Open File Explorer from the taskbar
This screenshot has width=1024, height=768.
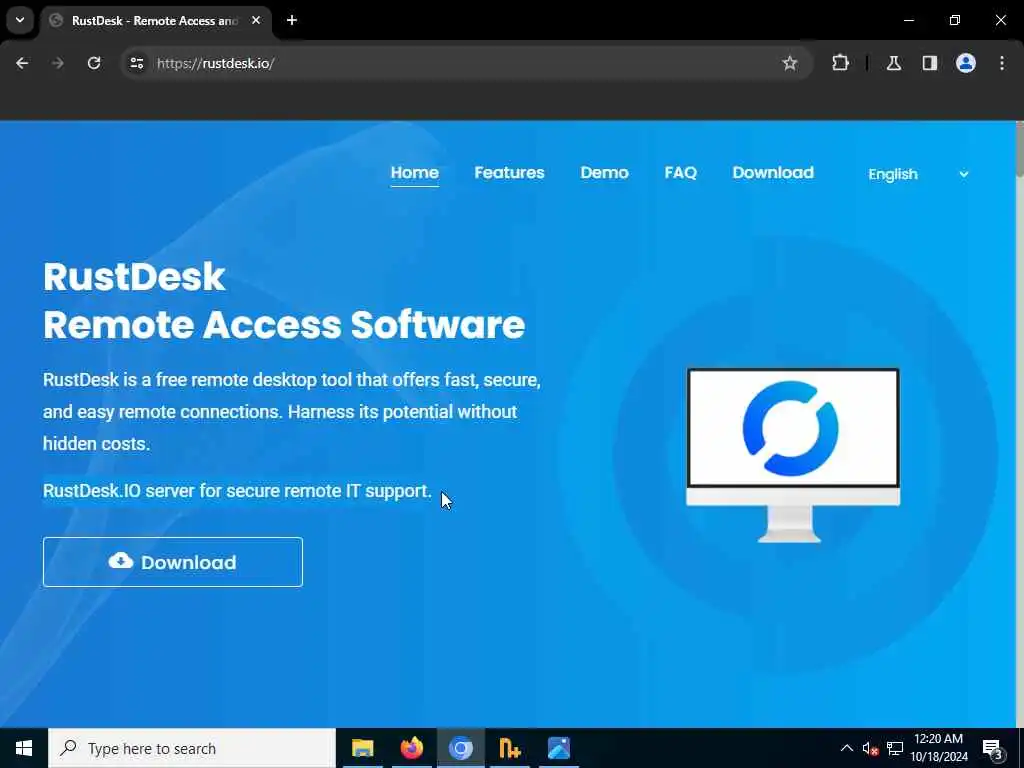pyautogui.click(x=362, y=748)
